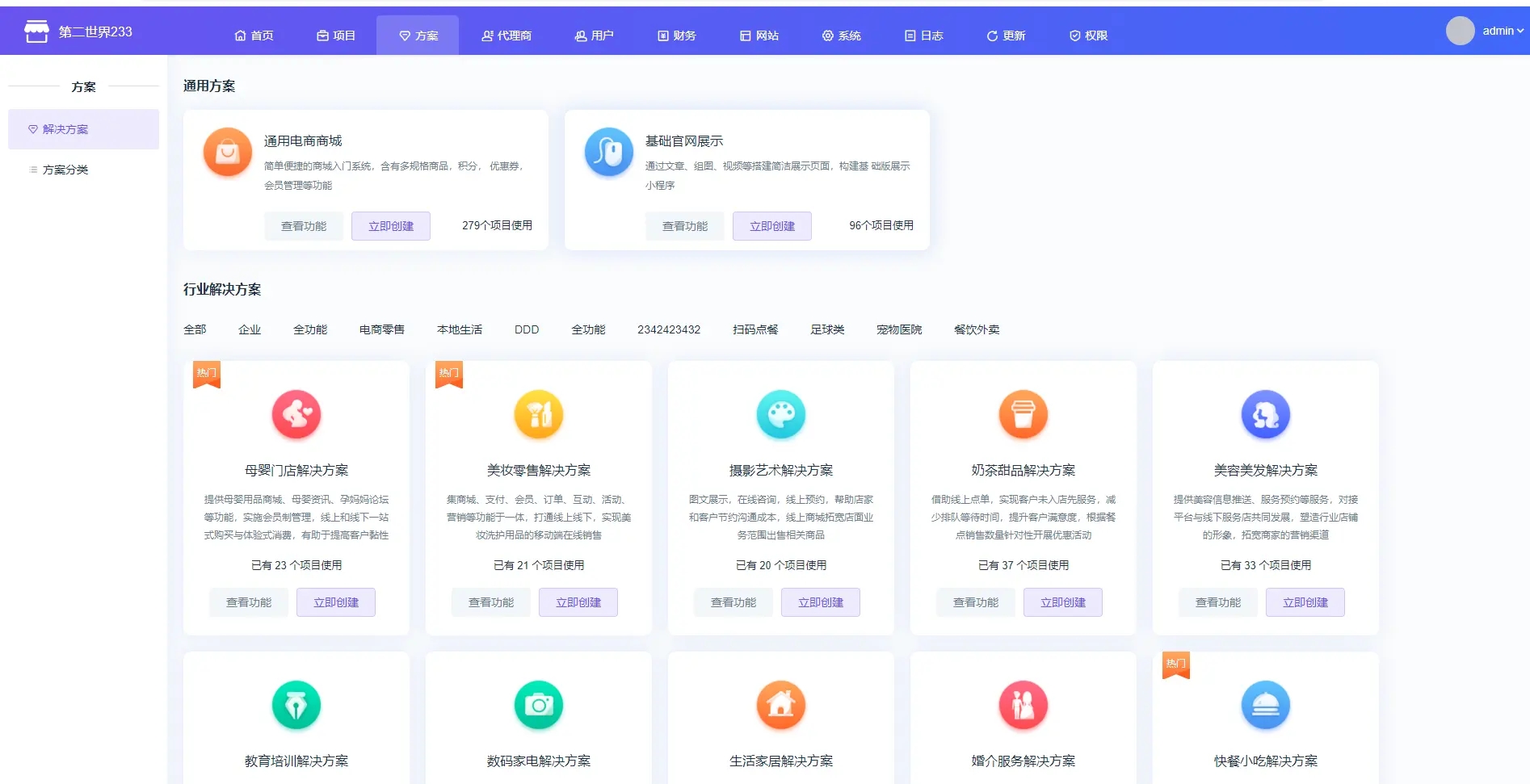Image resolution: width=1530 pixels, height=784 pixels.
Task: Click the 基础官网展示 mouse icon
Action: (x=608, y=152)
